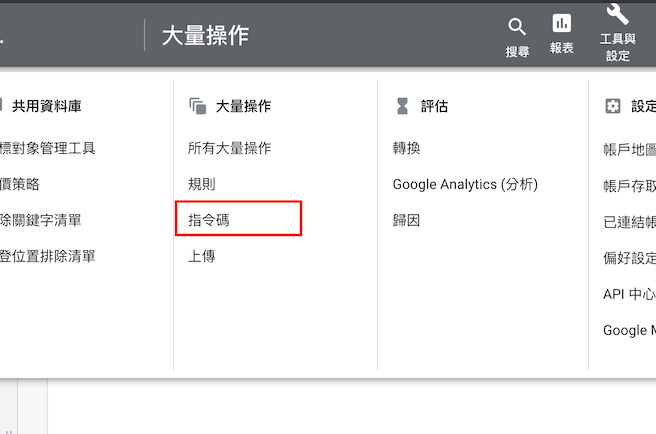Open the API 中心 link
This screenshot has width=656, height=434.
pos(629,294)
